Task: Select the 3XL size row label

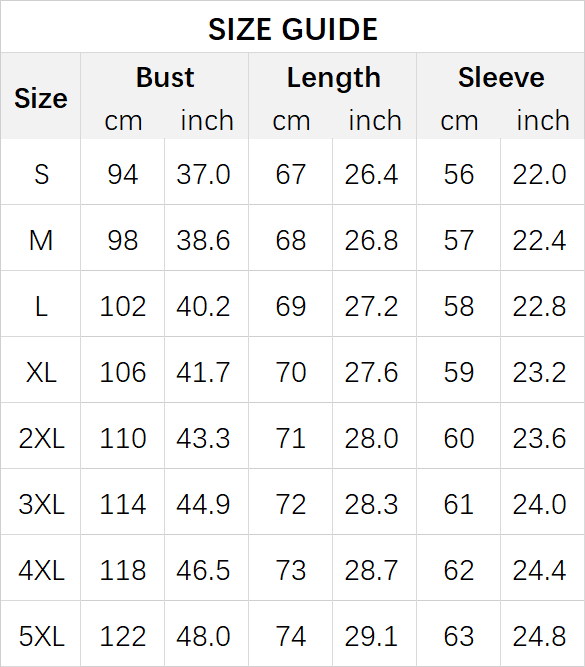Action: (41, 504)
